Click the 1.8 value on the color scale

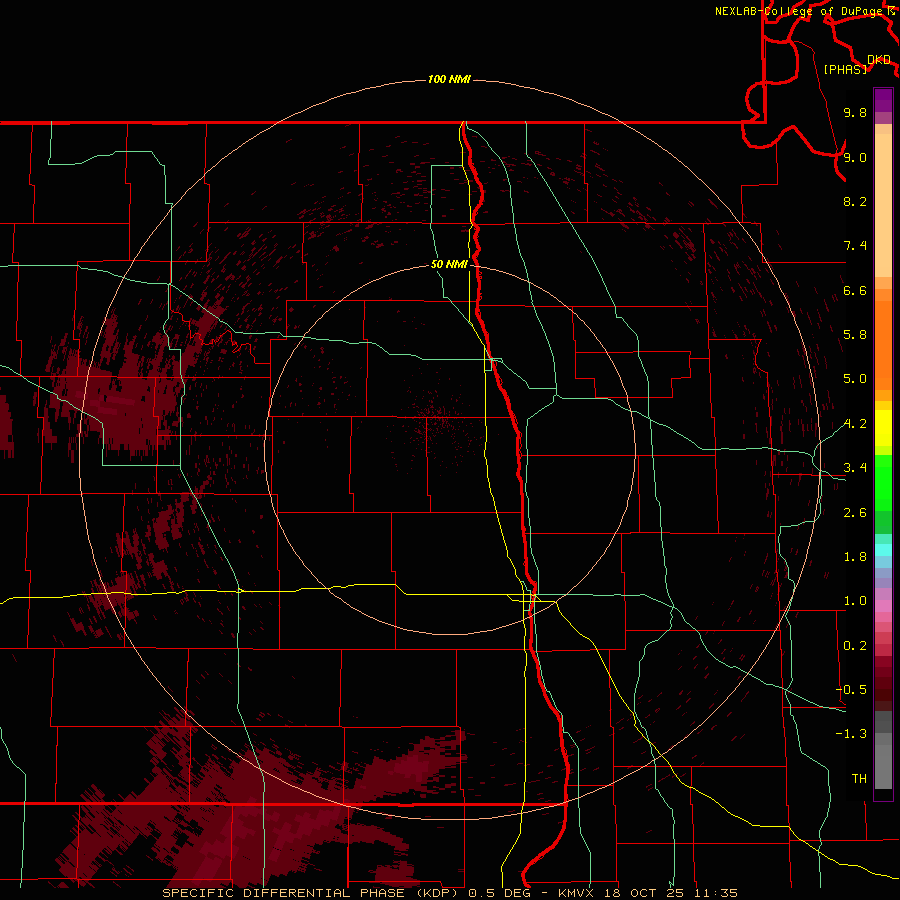coord(855,557)
